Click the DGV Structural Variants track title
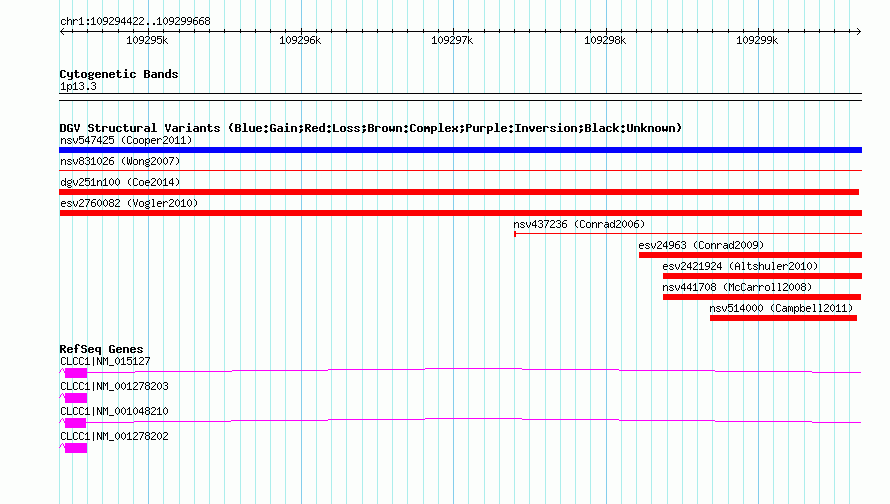890x504 pixels. (x=370, y=128)
